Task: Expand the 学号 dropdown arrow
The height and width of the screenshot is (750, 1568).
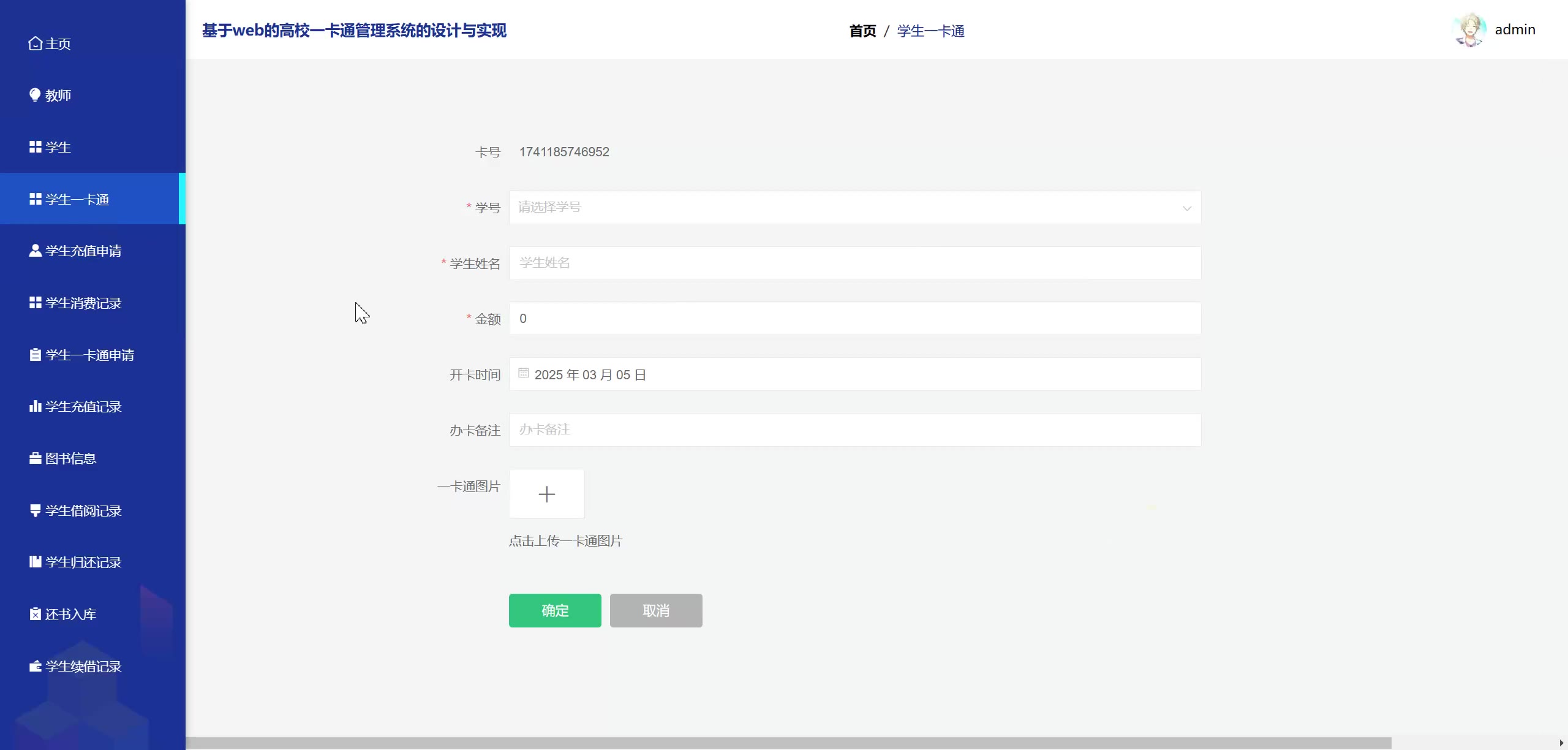Action: click(1186, 208)
